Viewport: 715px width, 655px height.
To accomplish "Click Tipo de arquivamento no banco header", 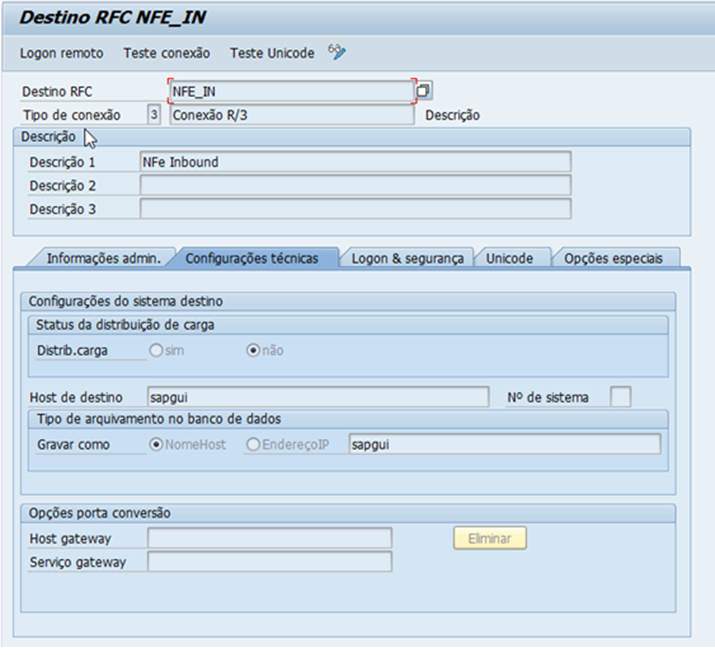I will 348,419.
